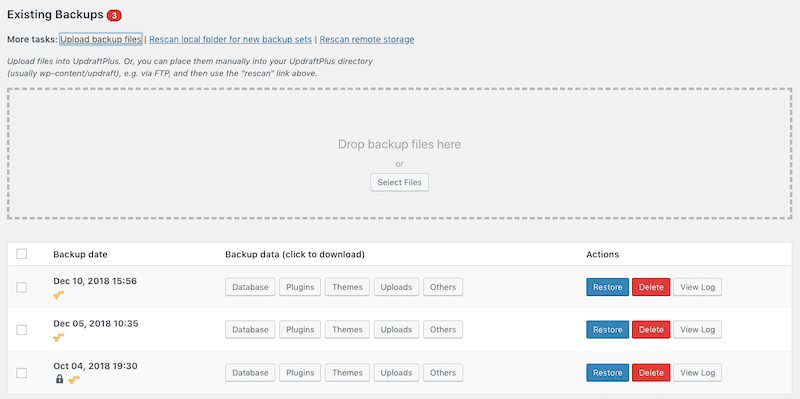Viewport: 800px width, 399px height.
Task: Download Database from Dec 05 backup
Action: [250, 330]
